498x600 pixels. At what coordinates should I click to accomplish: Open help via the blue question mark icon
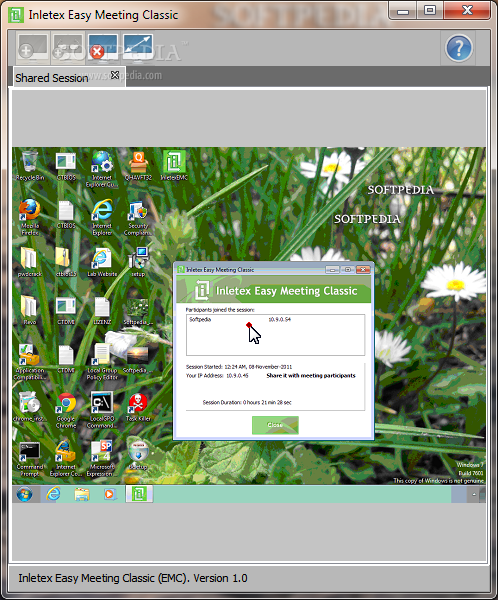click(459, 48)
